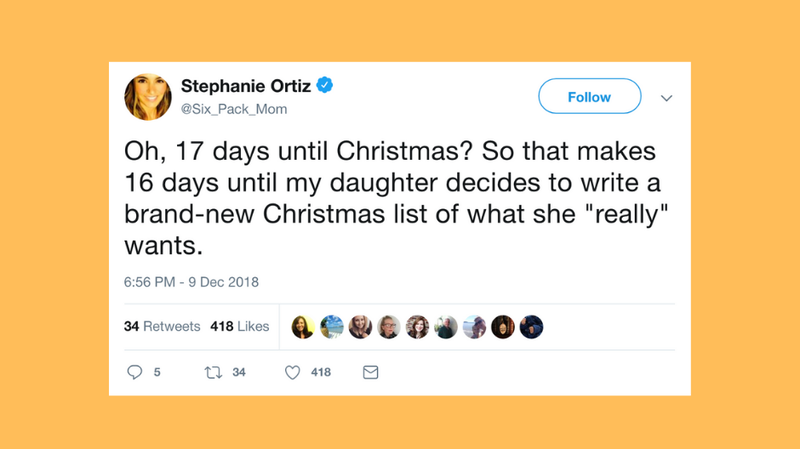Click the @Six_Pack_Mom handle
Screen dimensions: 800x449
tap(234, 109)
